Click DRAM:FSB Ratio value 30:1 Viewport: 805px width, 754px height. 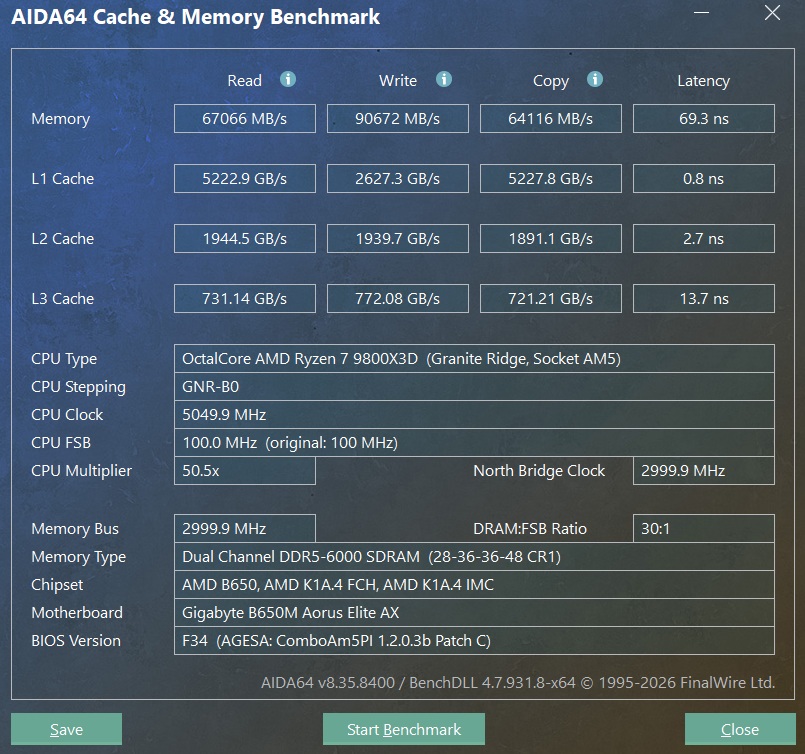pos(703,528)
